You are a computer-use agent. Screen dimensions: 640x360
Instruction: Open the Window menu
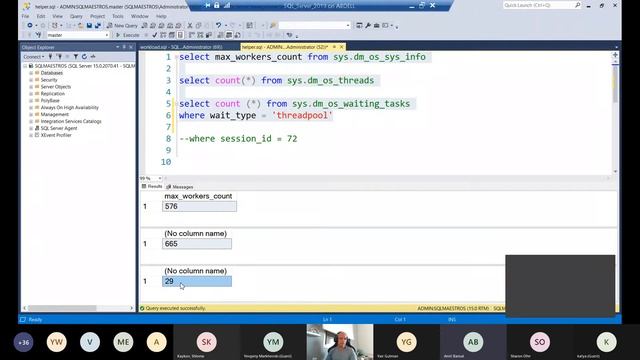click(140, 16)
